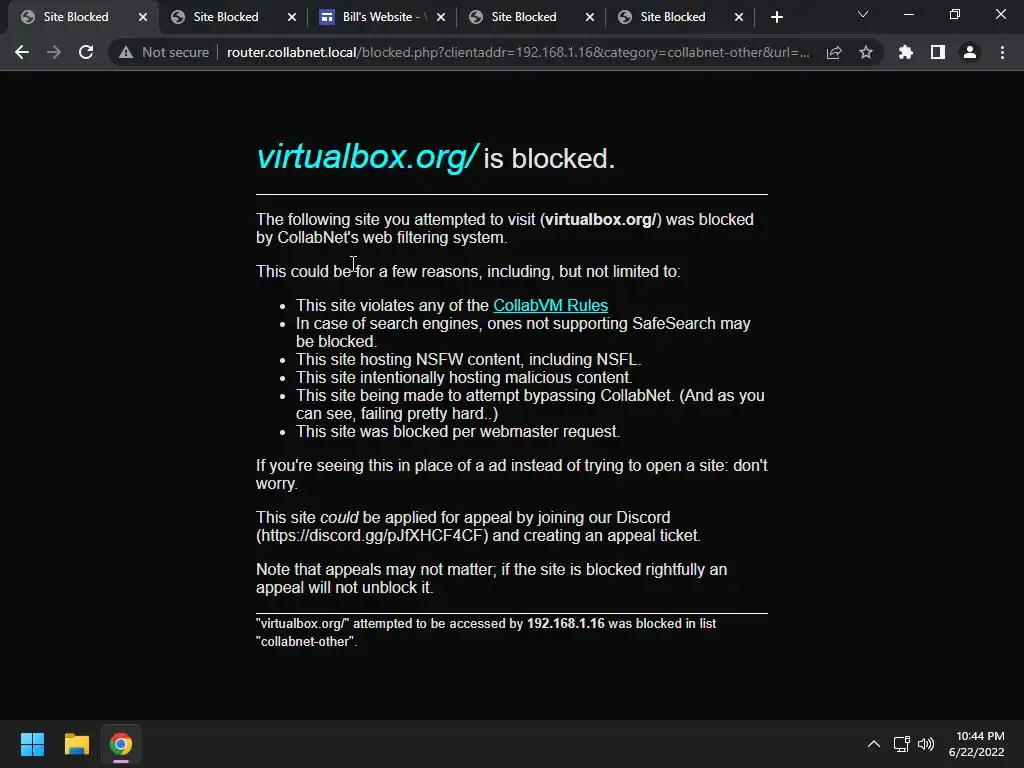This screenshot has width=1024, height=768.
Task: Expand the tab search dropdown chevron
Action: point(863,14)
